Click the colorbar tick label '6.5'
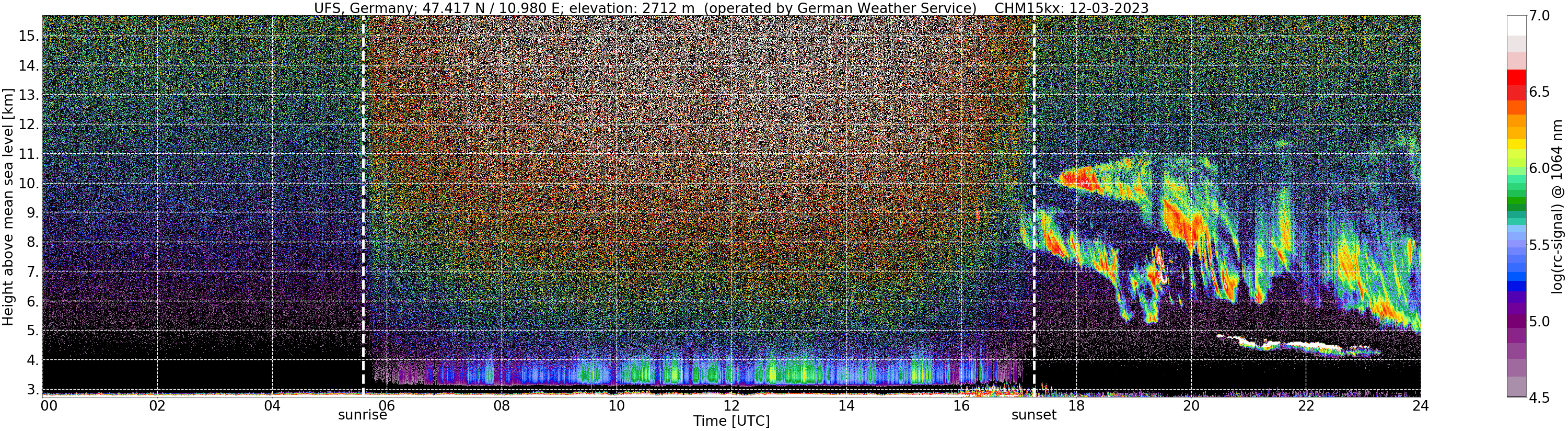The image size is (1568, 431). [x=1540, y=92]
